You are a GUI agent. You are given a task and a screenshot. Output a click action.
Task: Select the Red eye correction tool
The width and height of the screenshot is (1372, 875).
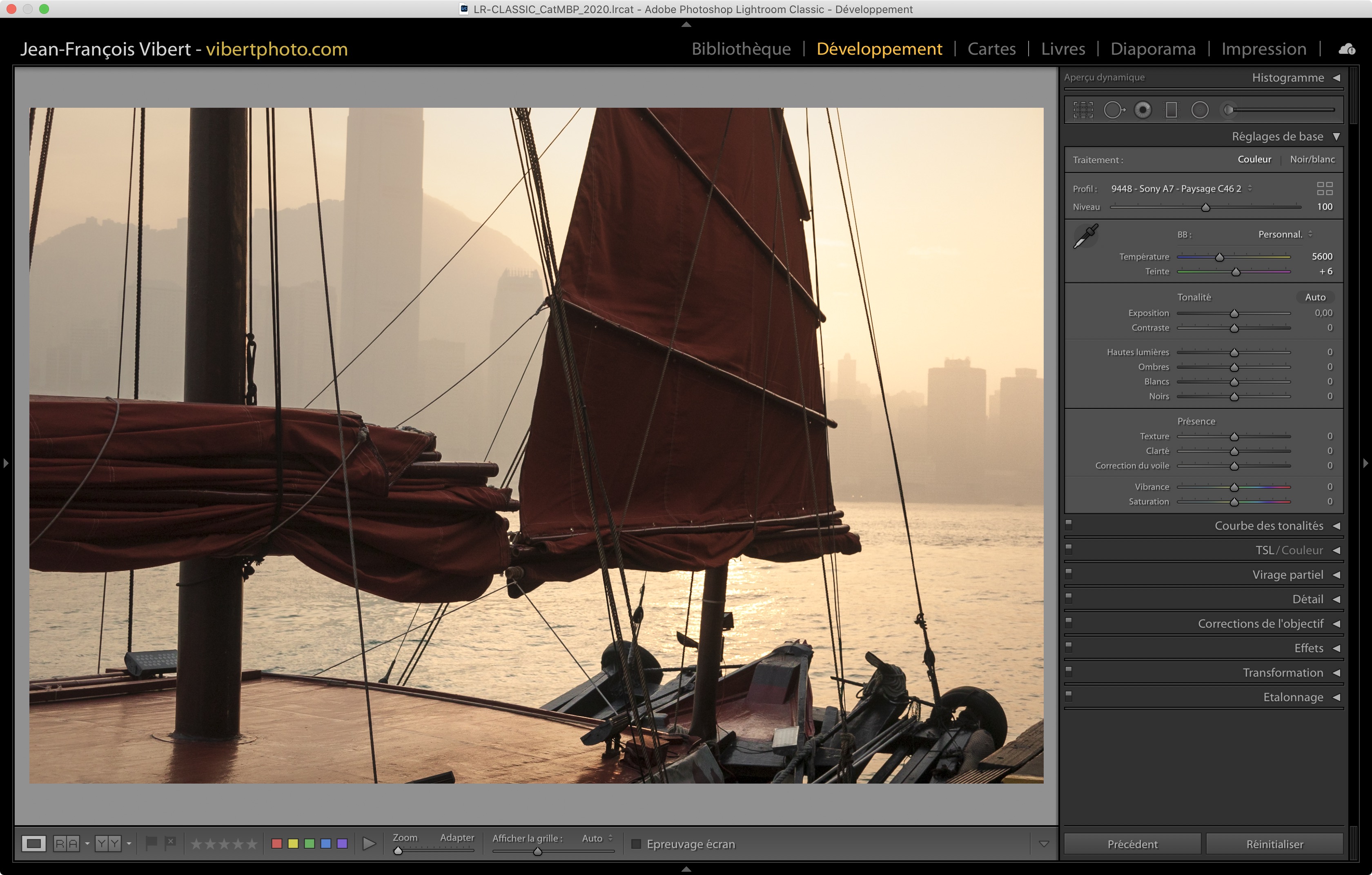click(x=1143, y=110)
